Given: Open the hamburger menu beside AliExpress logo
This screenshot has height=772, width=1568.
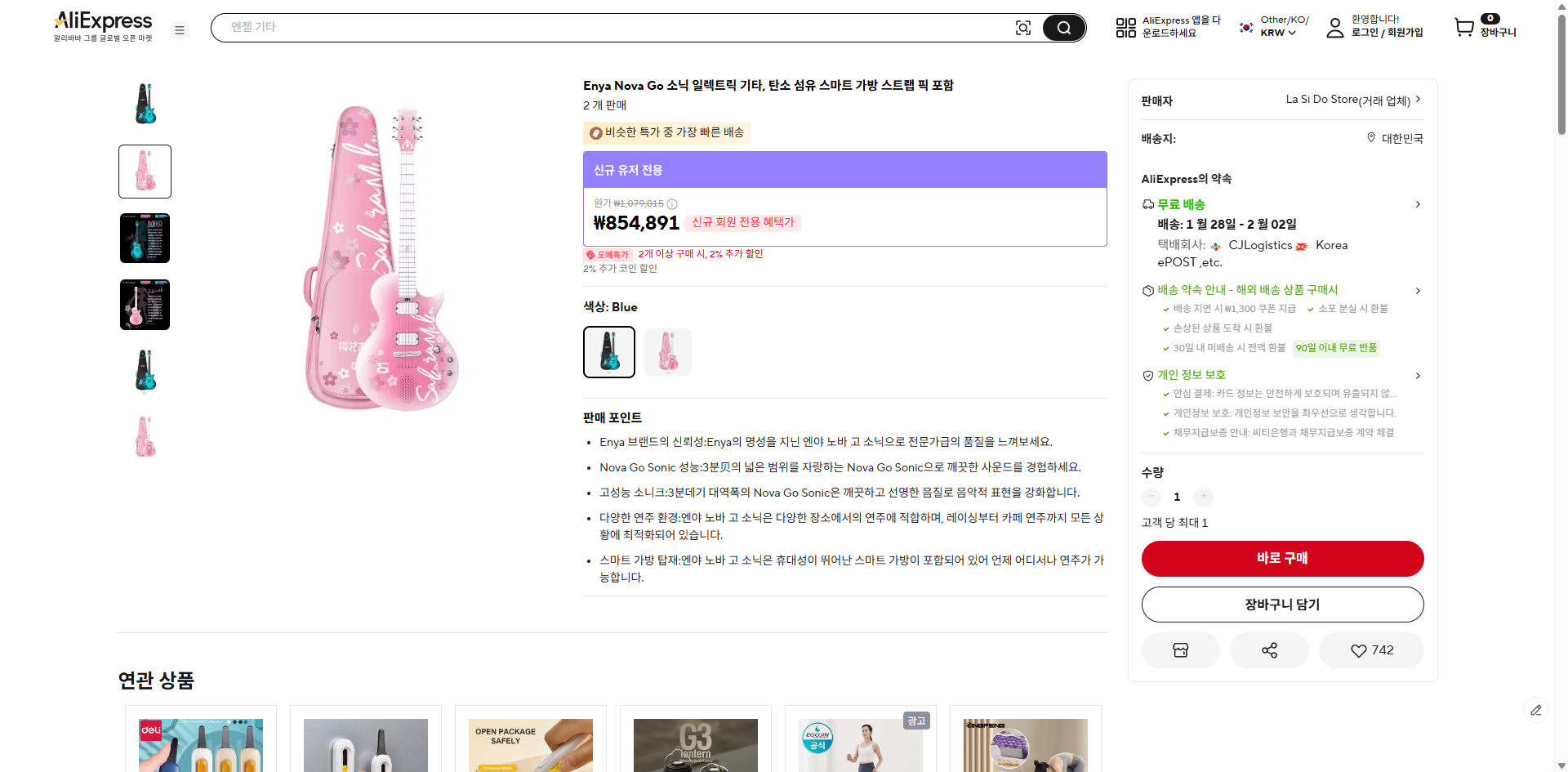Looking at the screenshot, I should coord(180,29).
